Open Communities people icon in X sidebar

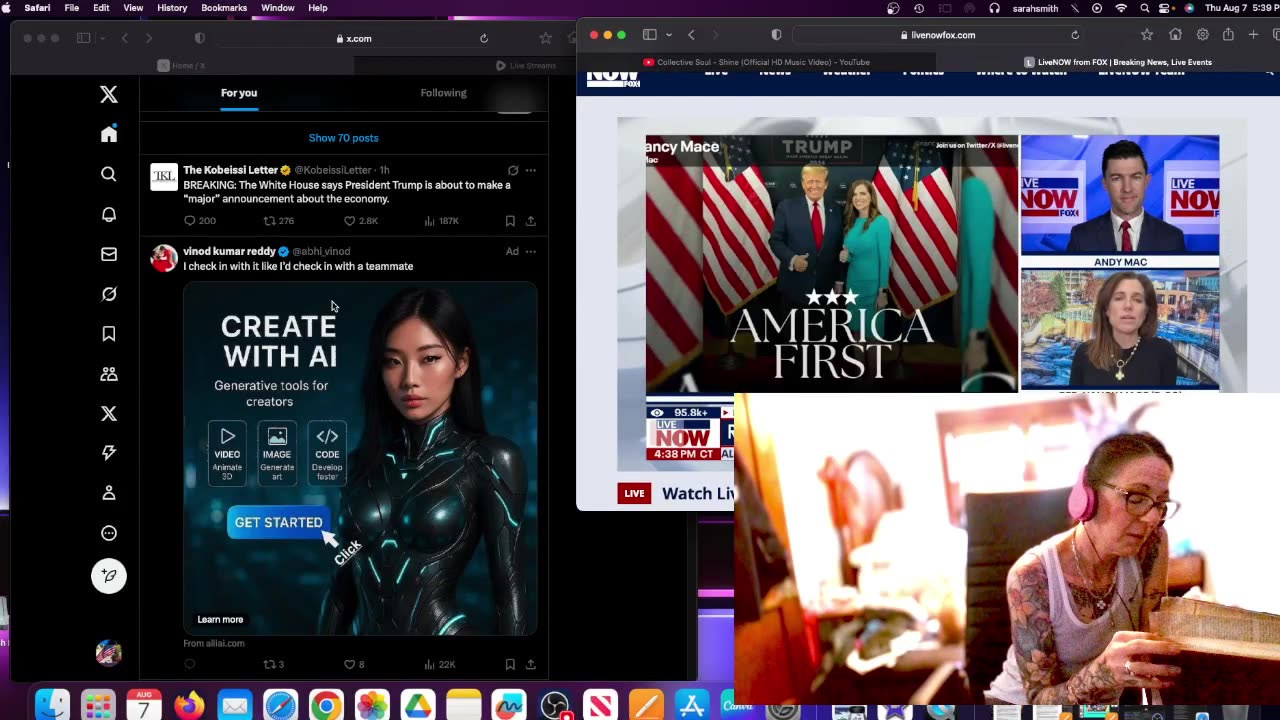pyautogui.click(x=109, y=374)
